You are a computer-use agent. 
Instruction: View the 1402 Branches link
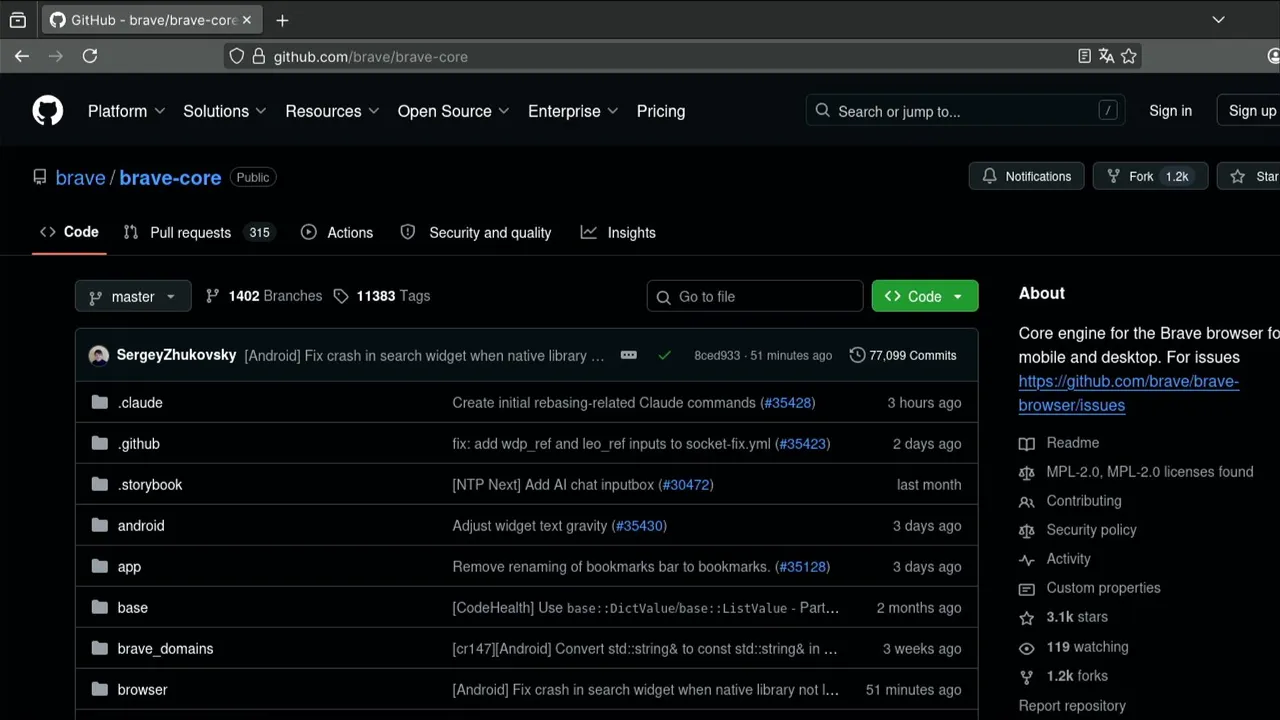(x=264, y=296)
